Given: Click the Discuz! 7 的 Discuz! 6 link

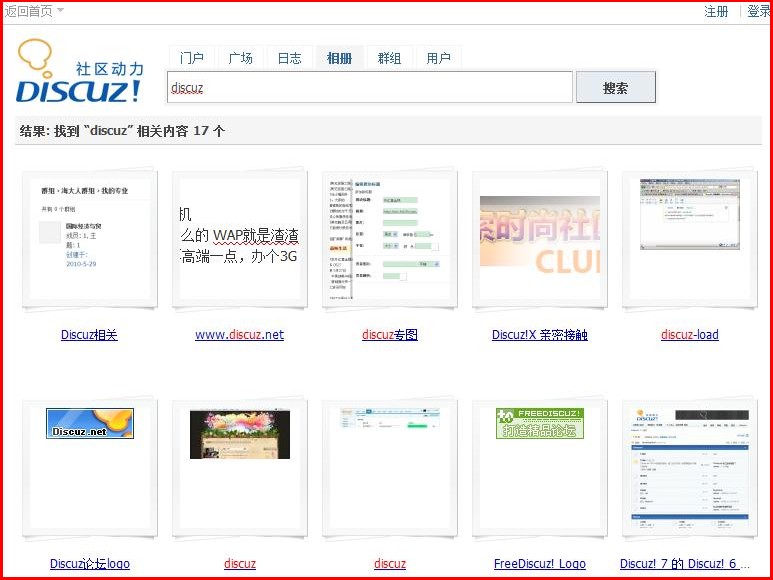Looking at the screenshot, I should tap(685, 564).
